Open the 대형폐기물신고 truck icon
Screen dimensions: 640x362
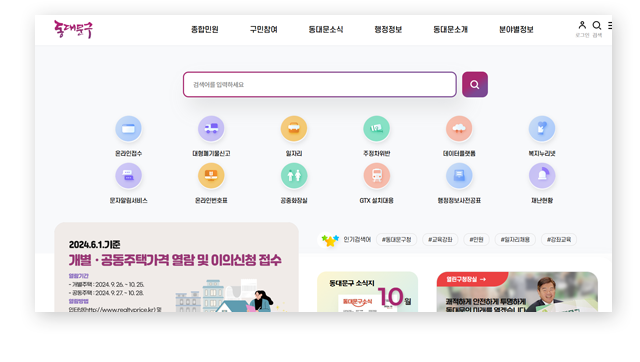[211, 129]
